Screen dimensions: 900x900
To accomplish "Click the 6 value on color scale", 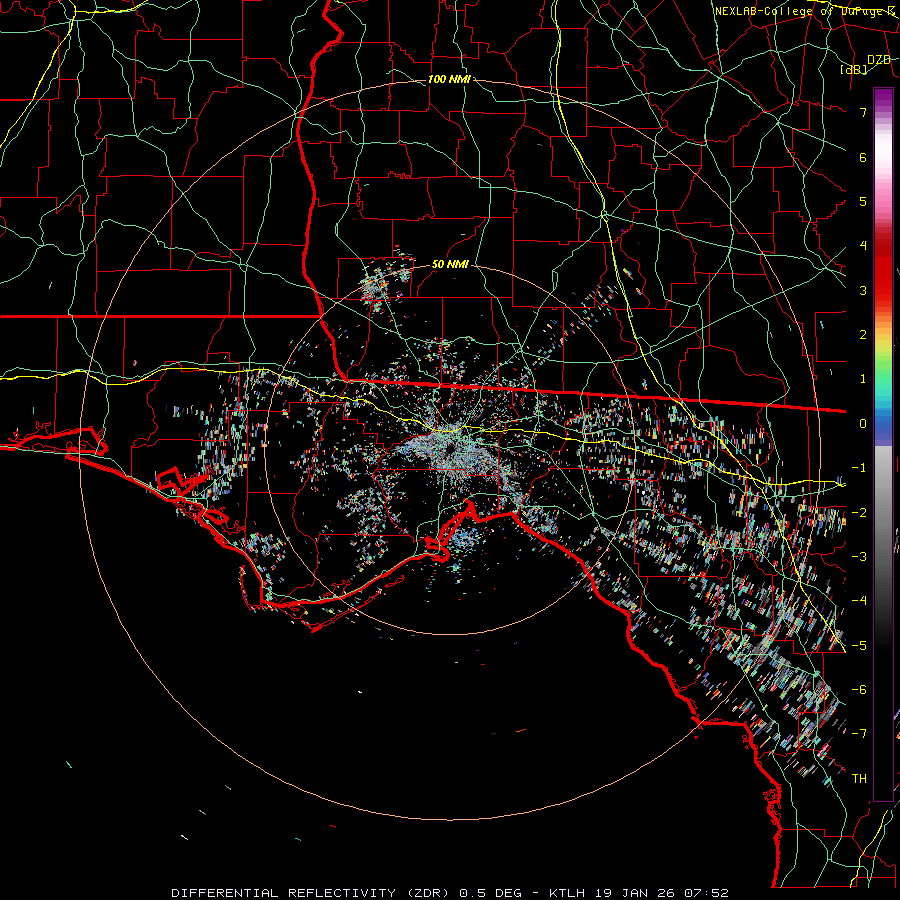I will tap(863, 157).
